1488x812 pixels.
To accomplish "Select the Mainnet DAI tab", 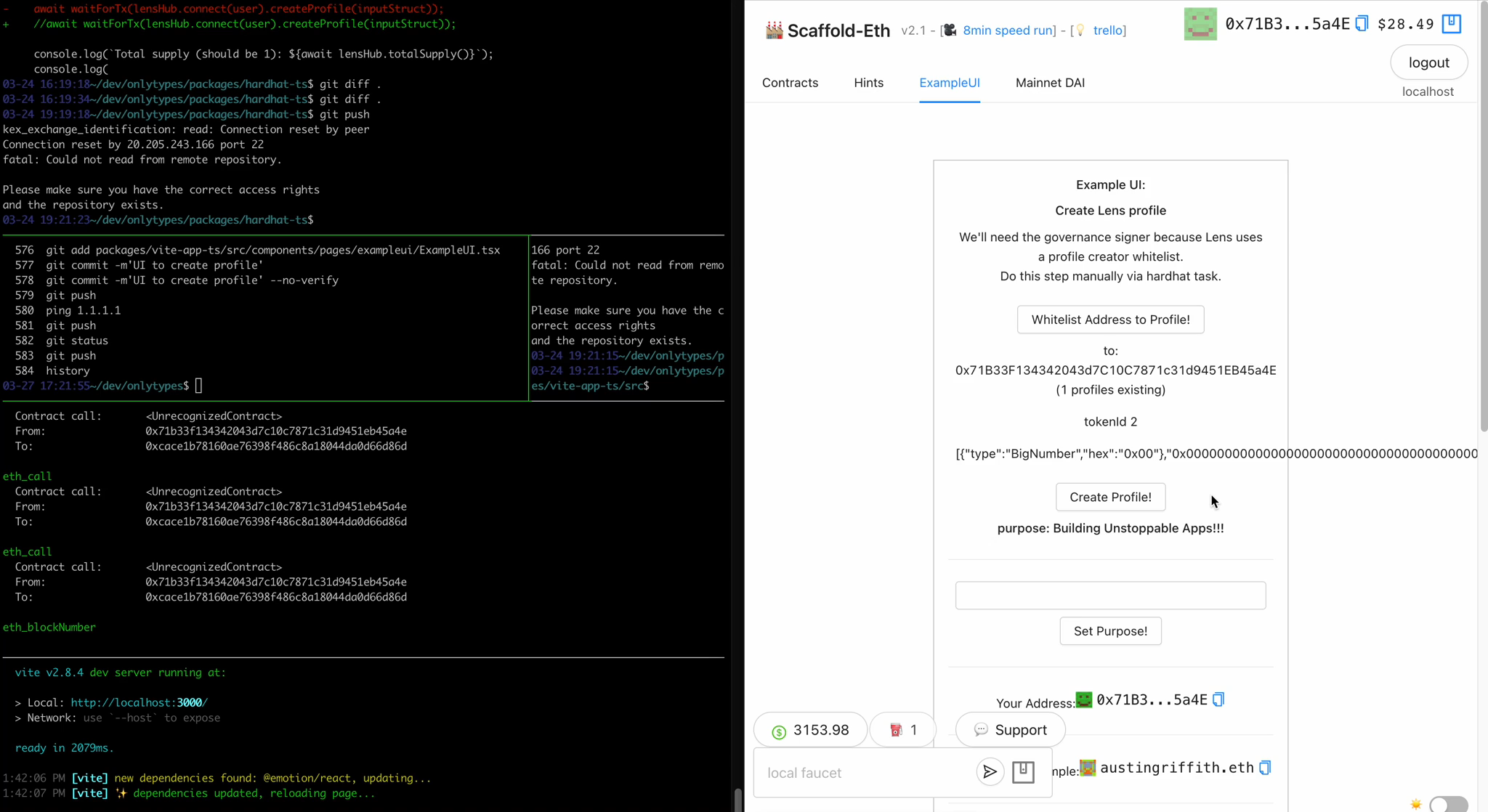I will point(1050,83).
